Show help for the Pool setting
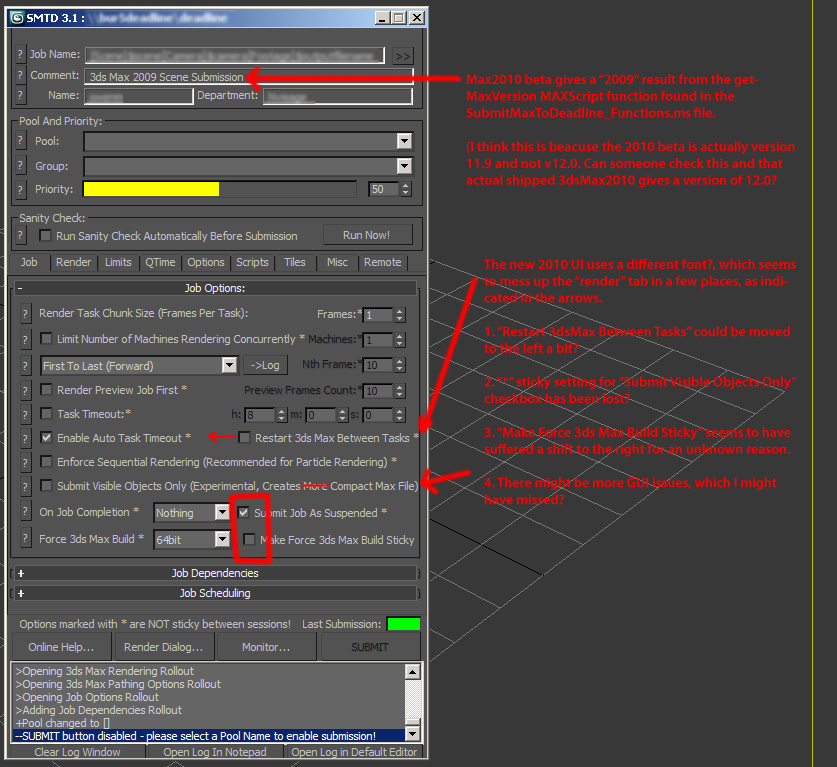 [x=20, y=141]
